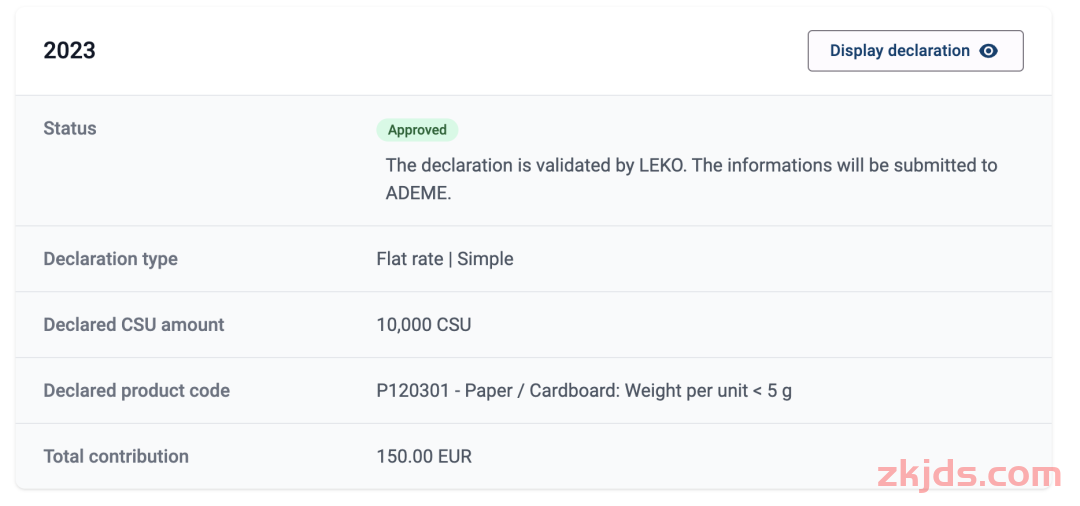Click the word LEKO in the status message
This screenshot has width=1080, height=506.
[x=661, y=166]
